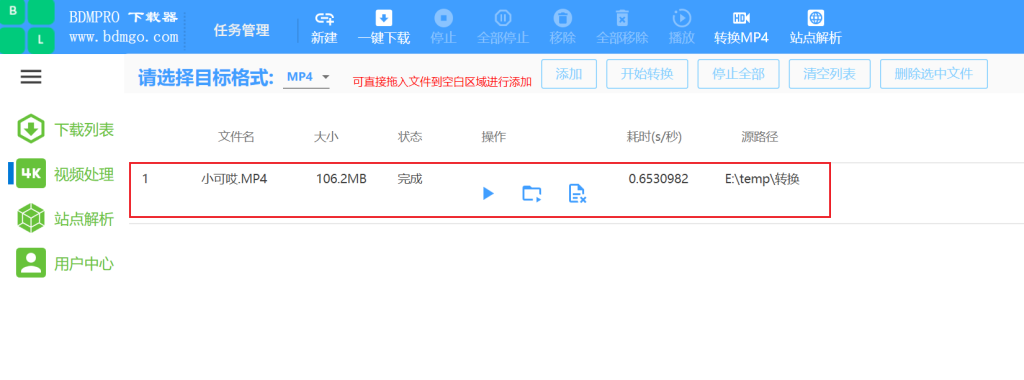
Task: Open the 转换MP4 converter tool
Action: click(741, 27)
